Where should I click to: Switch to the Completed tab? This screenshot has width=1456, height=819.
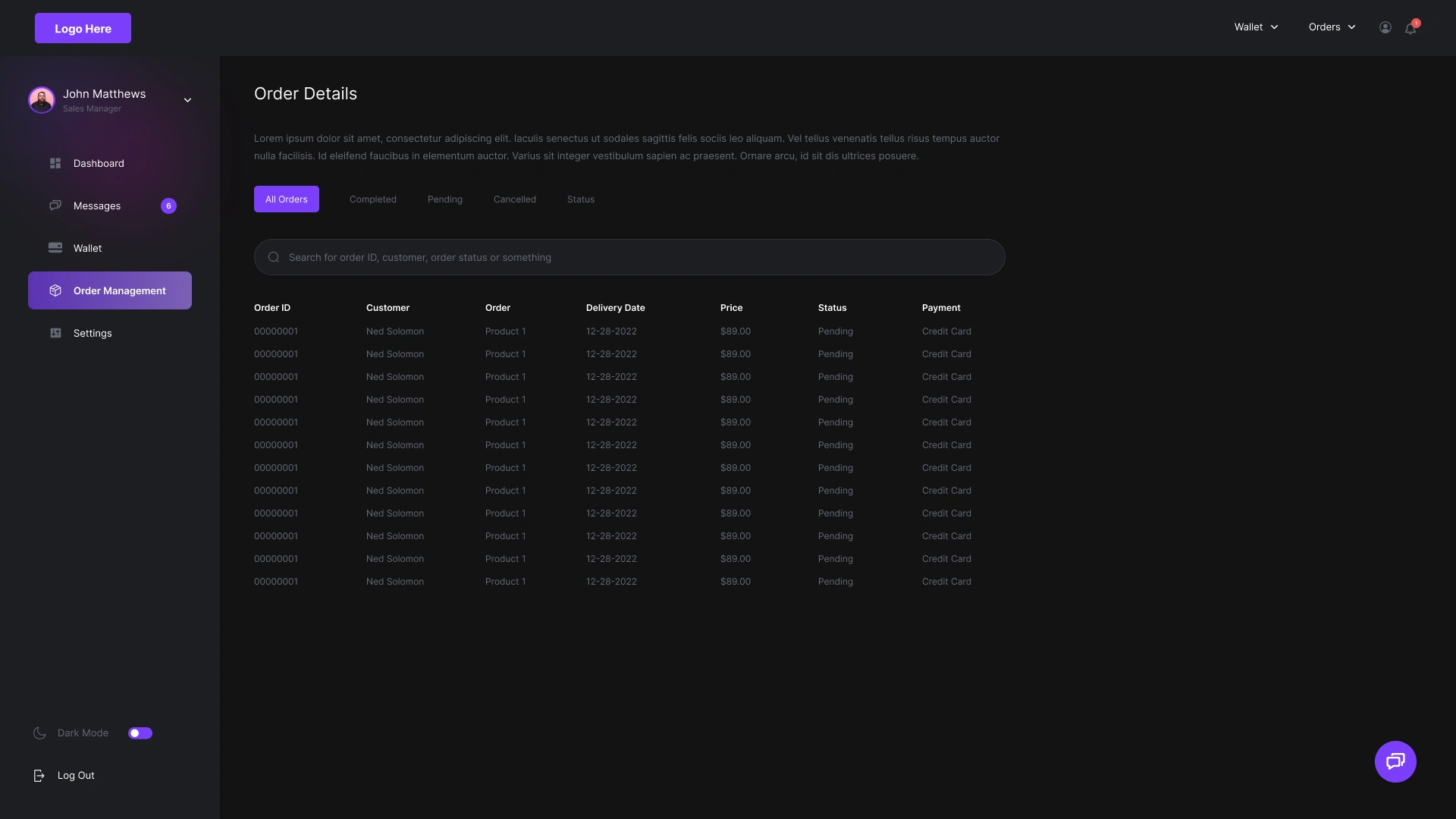point(372,199)
